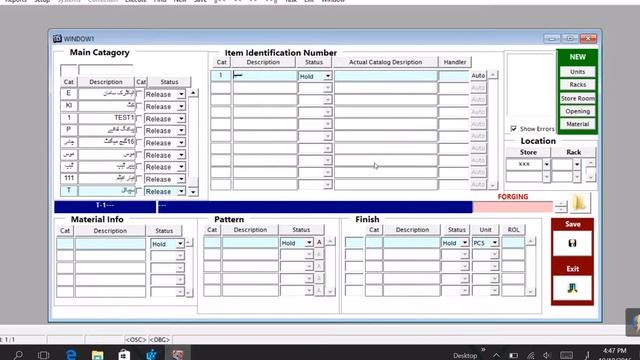
Task: Open Task View on the taskbar
Action: point(43,355)
